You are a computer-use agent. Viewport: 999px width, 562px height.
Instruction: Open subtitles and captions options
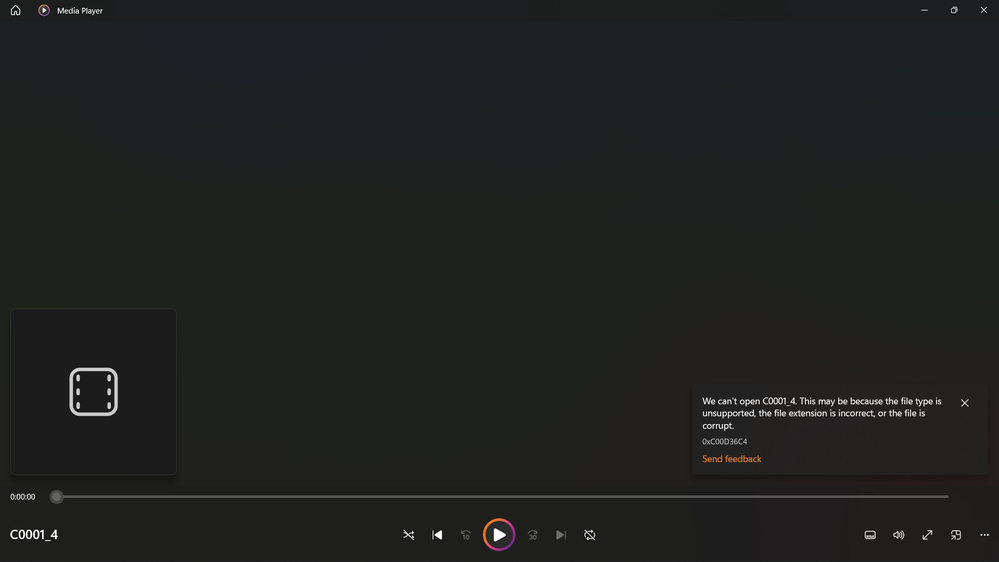click(x=870, y=535)
